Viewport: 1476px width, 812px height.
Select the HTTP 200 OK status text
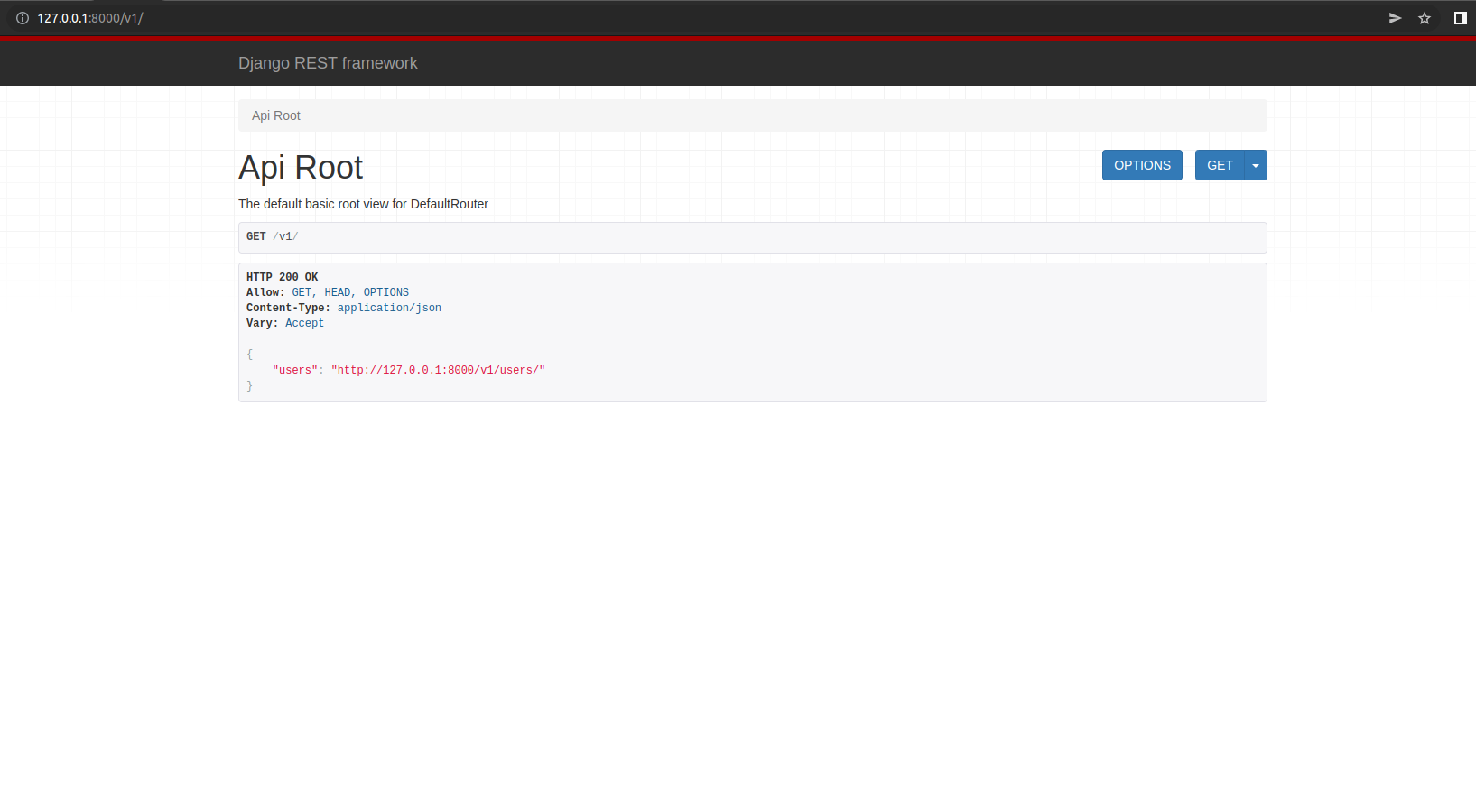(x=282, y=276)
